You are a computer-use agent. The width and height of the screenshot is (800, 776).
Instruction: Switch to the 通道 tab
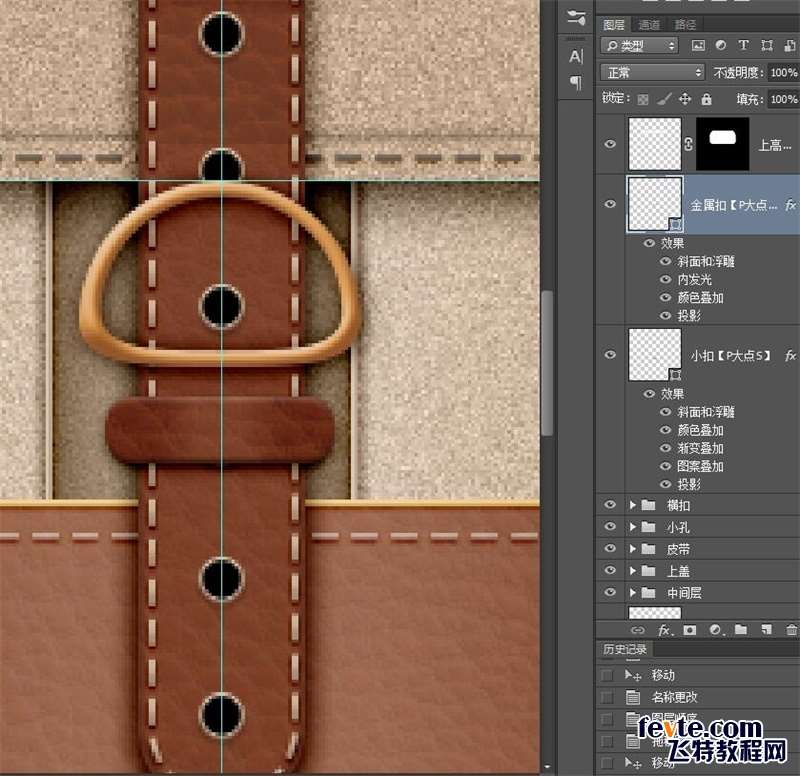click(649, 24)
